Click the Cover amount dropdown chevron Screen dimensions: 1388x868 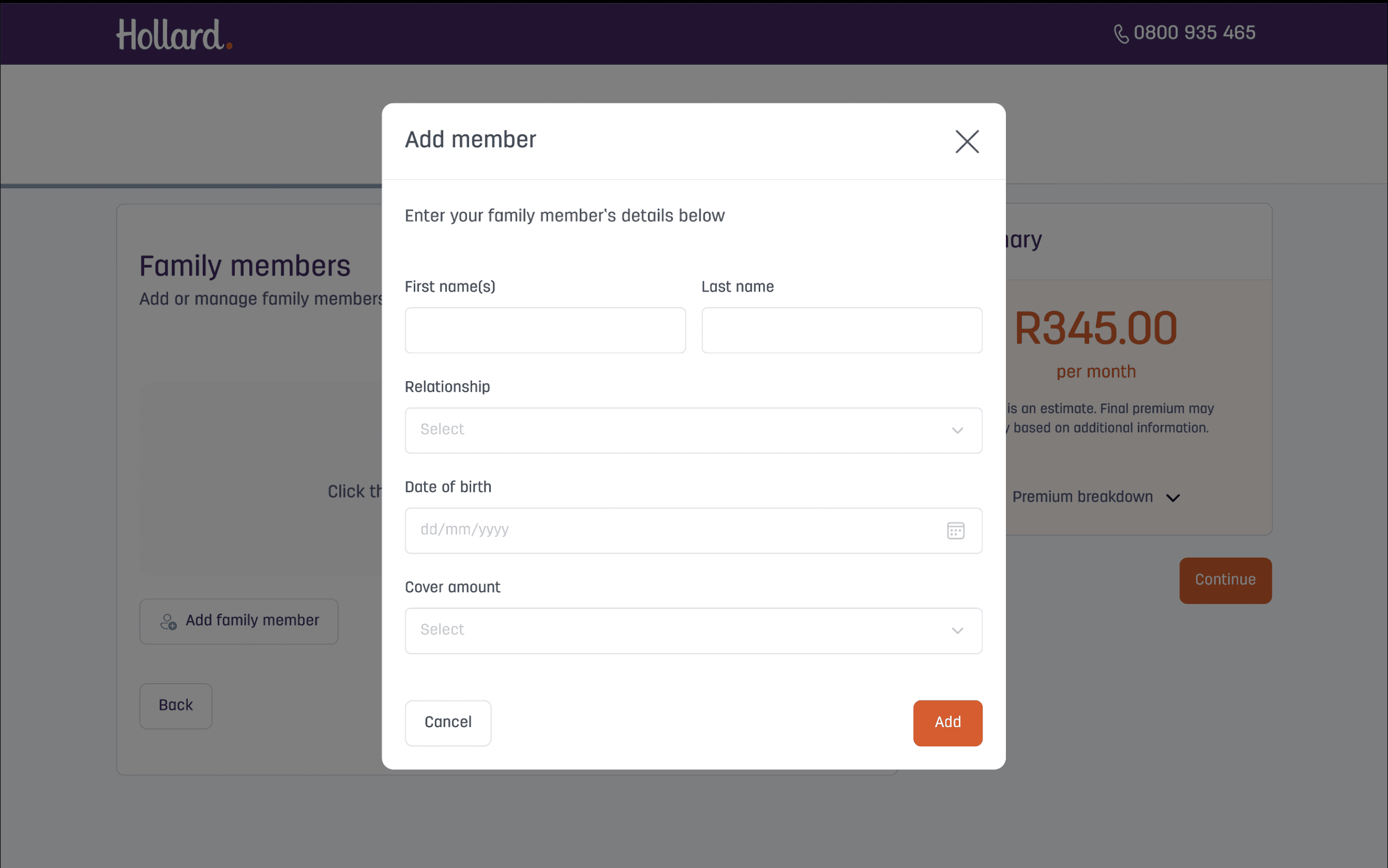pyautogui.click(x=957, y=631)
